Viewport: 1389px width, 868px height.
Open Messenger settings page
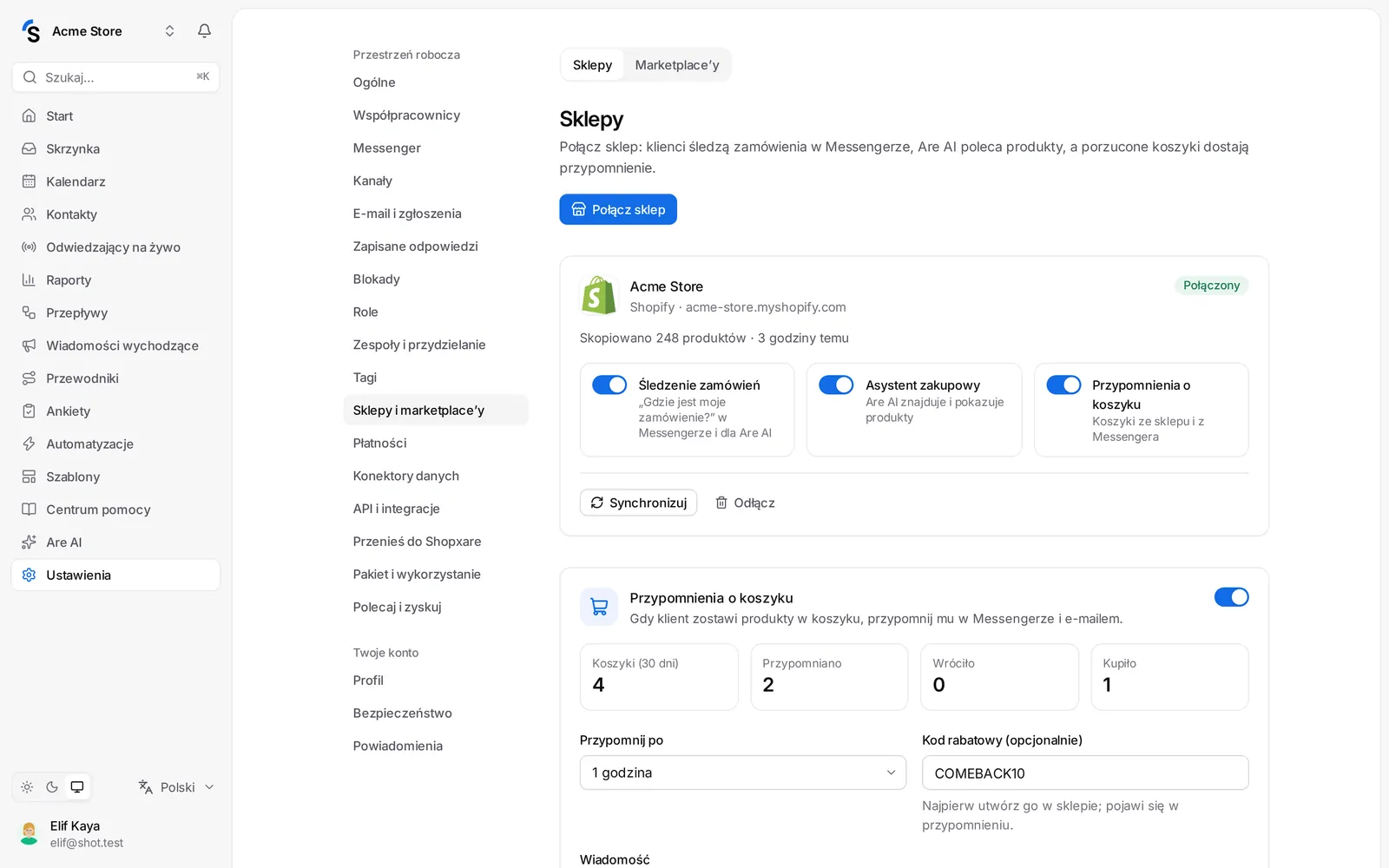(x=435, y=148)
